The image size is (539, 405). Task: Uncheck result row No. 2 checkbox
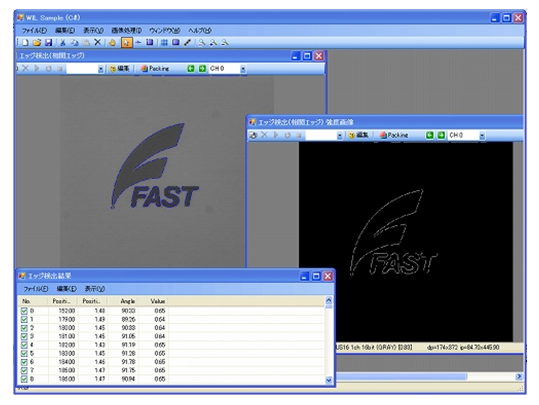click(x=24, y=328)
